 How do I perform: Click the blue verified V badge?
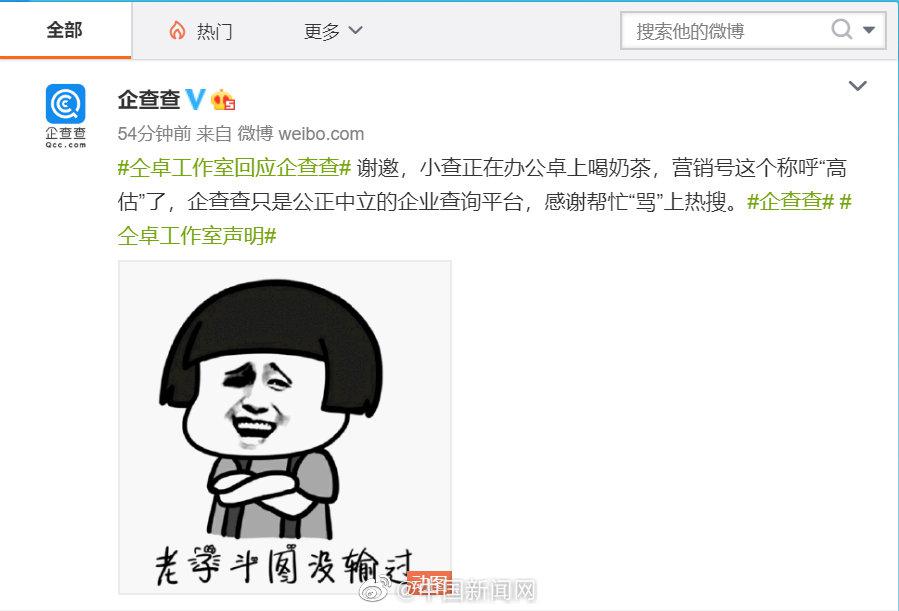coord(195,100)
